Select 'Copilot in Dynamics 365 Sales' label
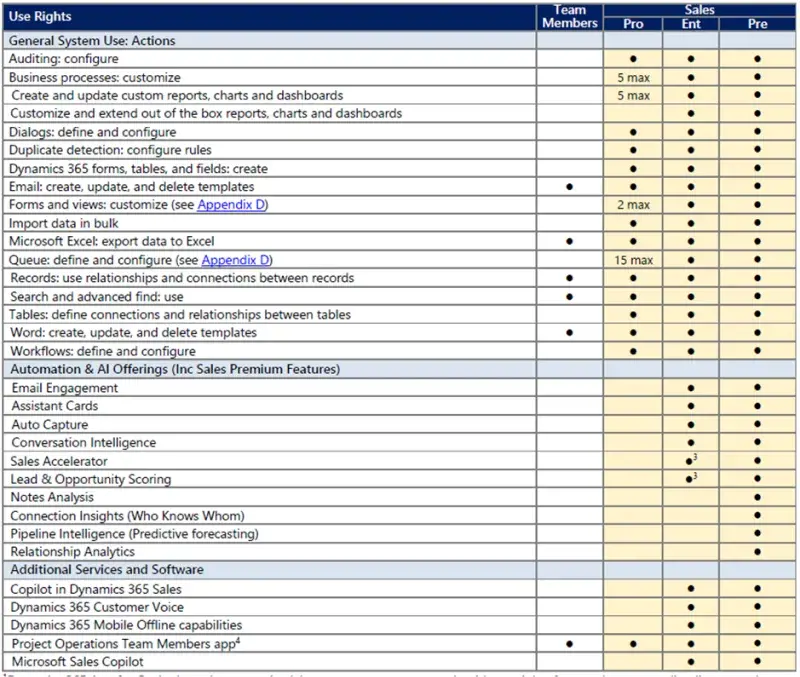800x677 pixels. click(96, 590)
